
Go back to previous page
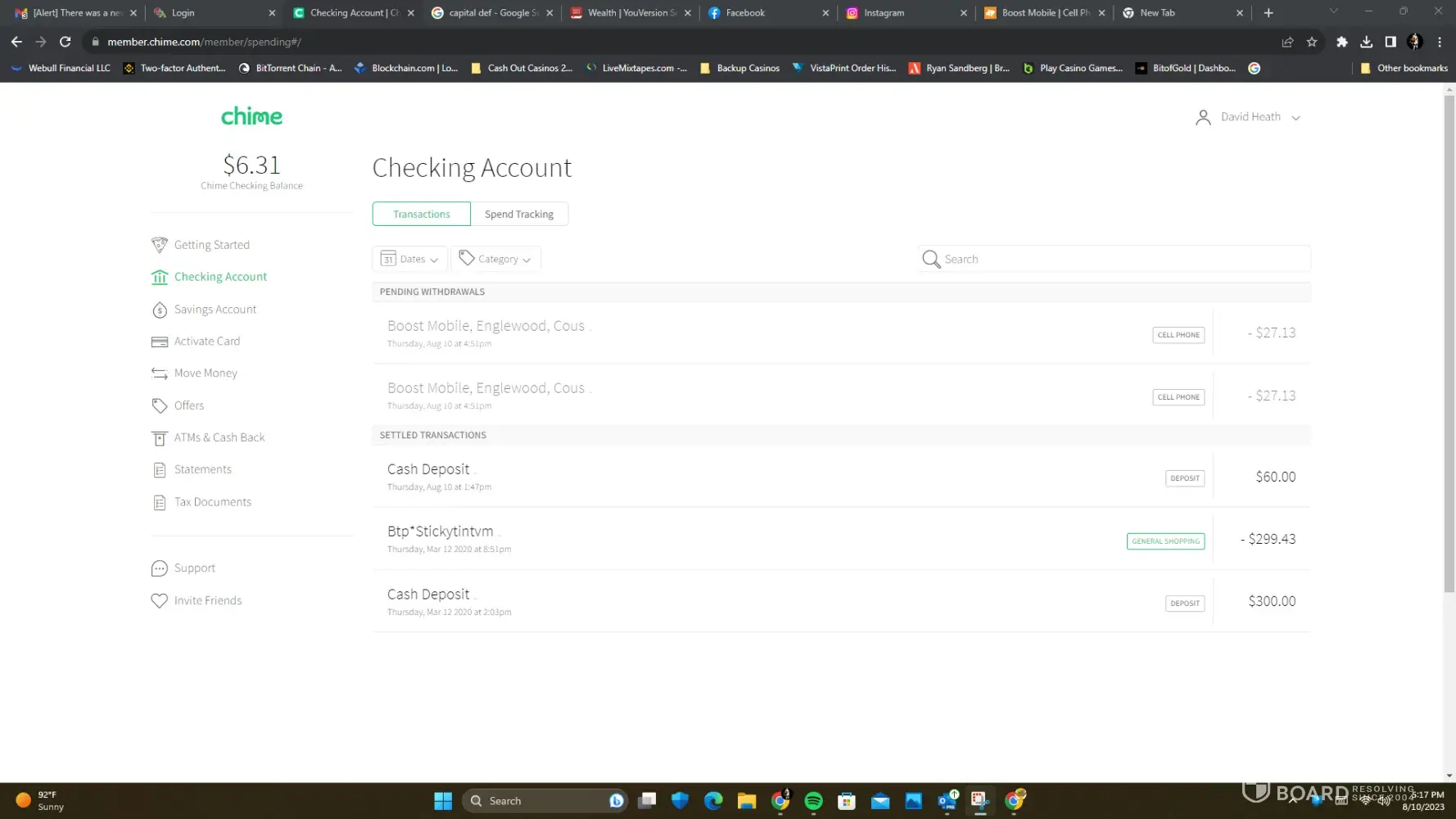[16, 42]
